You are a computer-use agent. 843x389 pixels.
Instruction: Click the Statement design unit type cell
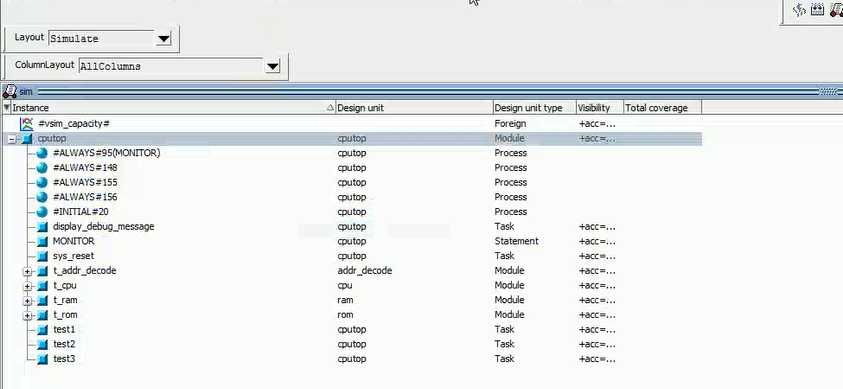pos(517,241)
